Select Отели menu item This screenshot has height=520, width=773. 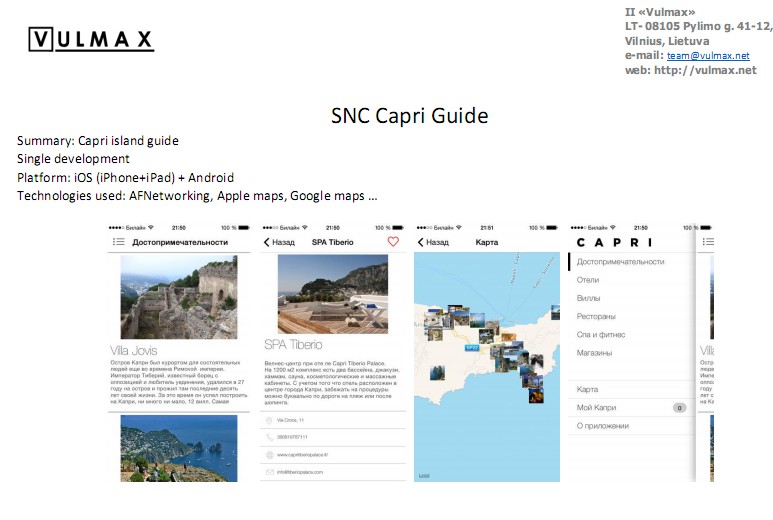588,280
